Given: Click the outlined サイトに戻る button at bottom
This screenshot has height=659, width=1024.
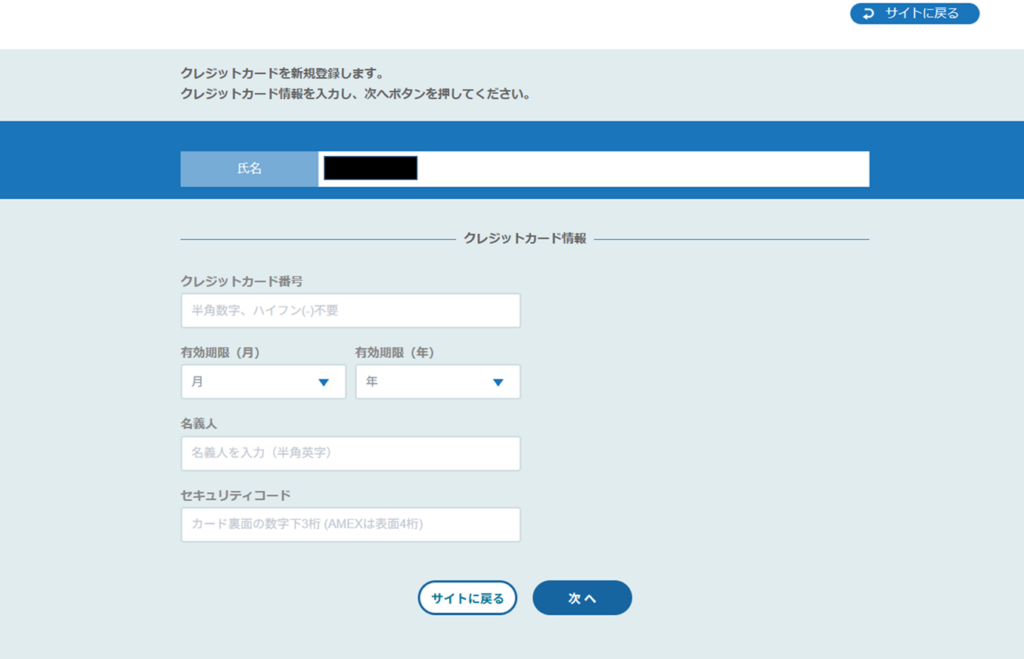Looking at the screenshot, I should (467, 598).
